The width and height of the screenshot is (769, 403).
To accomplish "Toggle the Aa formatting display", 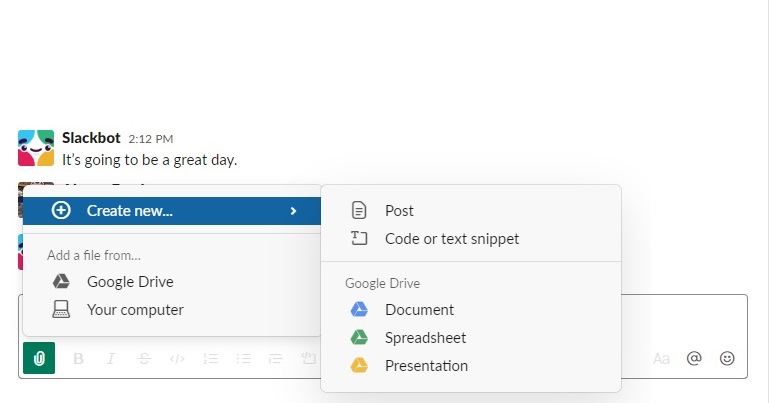I will tap(661, 359).
